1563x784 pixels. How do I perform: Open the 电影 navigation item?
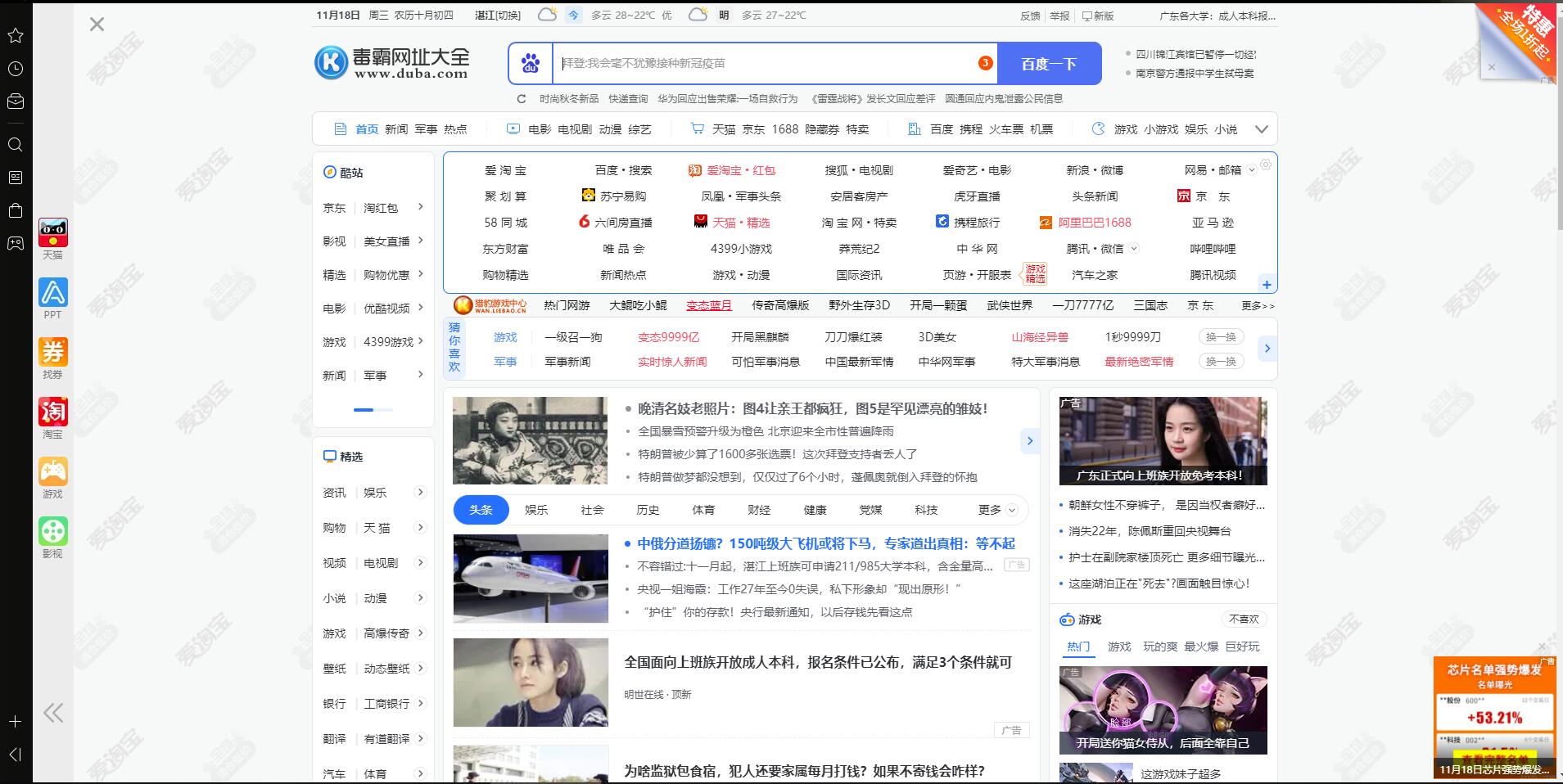click(x=540, y=129)
